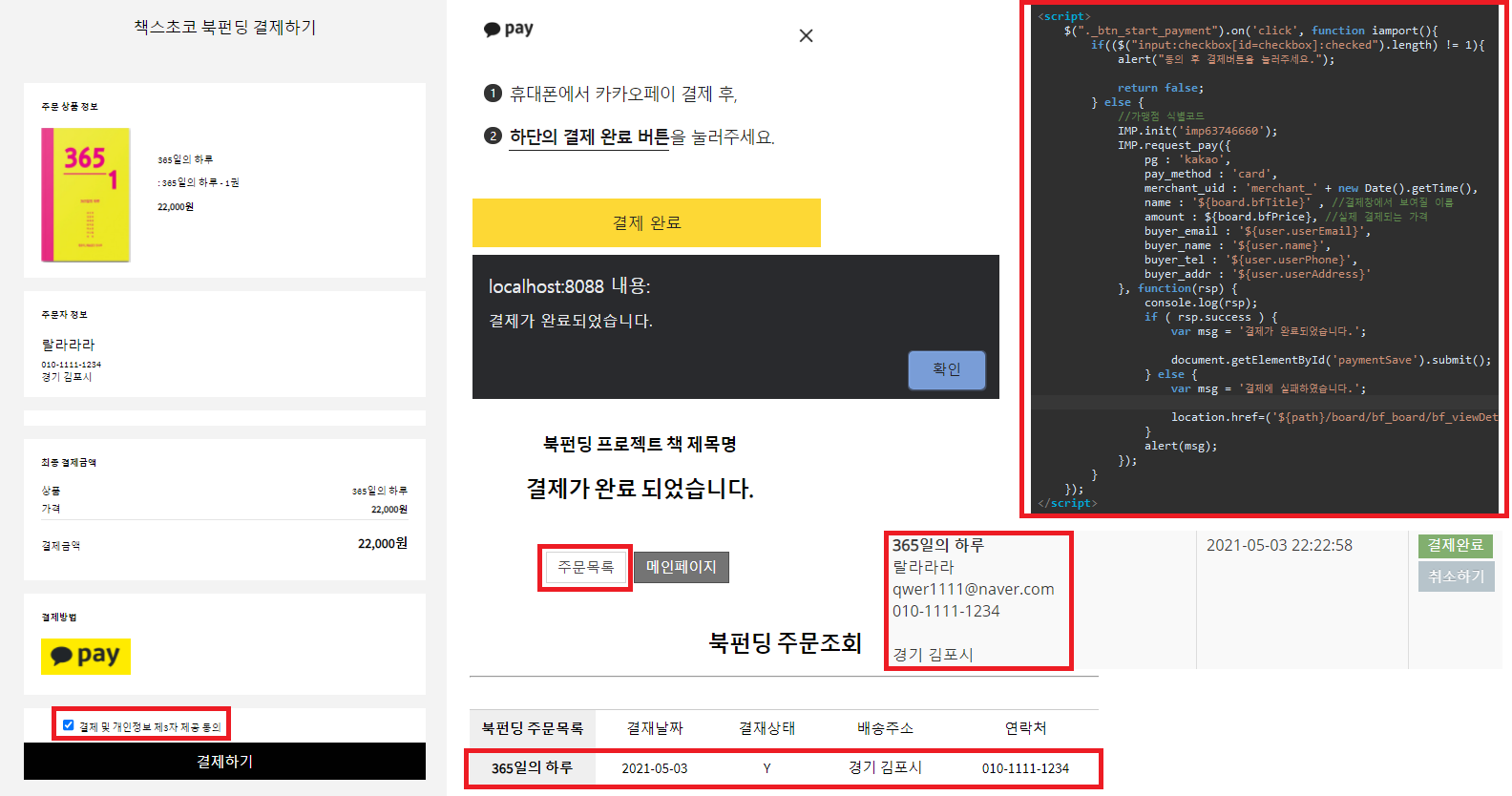
Task: Click the 결제방법 section label
Action: click(59, 618)
